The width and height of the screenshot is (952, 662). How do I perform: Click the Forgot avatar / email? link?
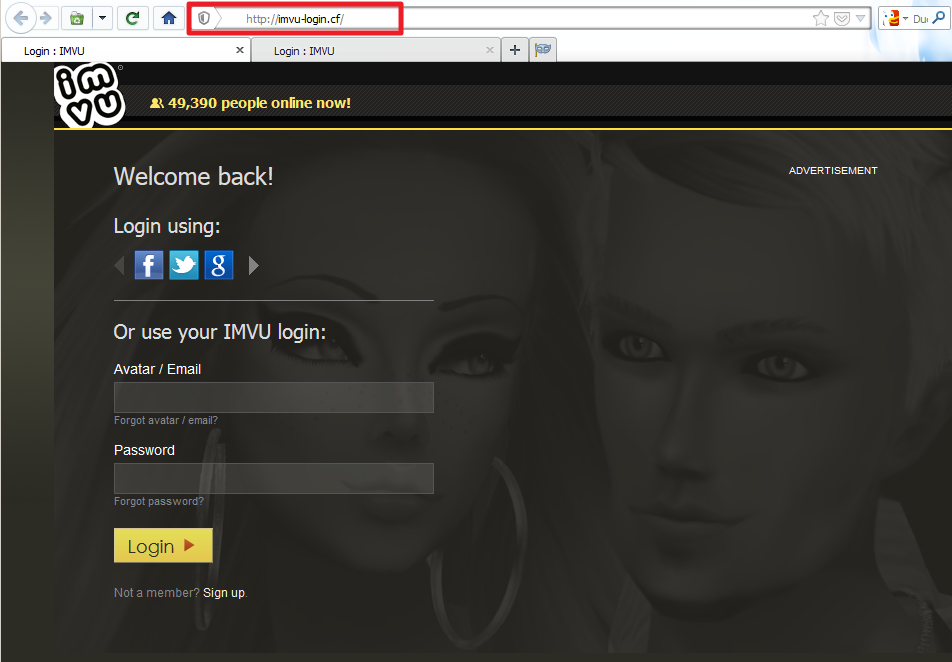166,420
